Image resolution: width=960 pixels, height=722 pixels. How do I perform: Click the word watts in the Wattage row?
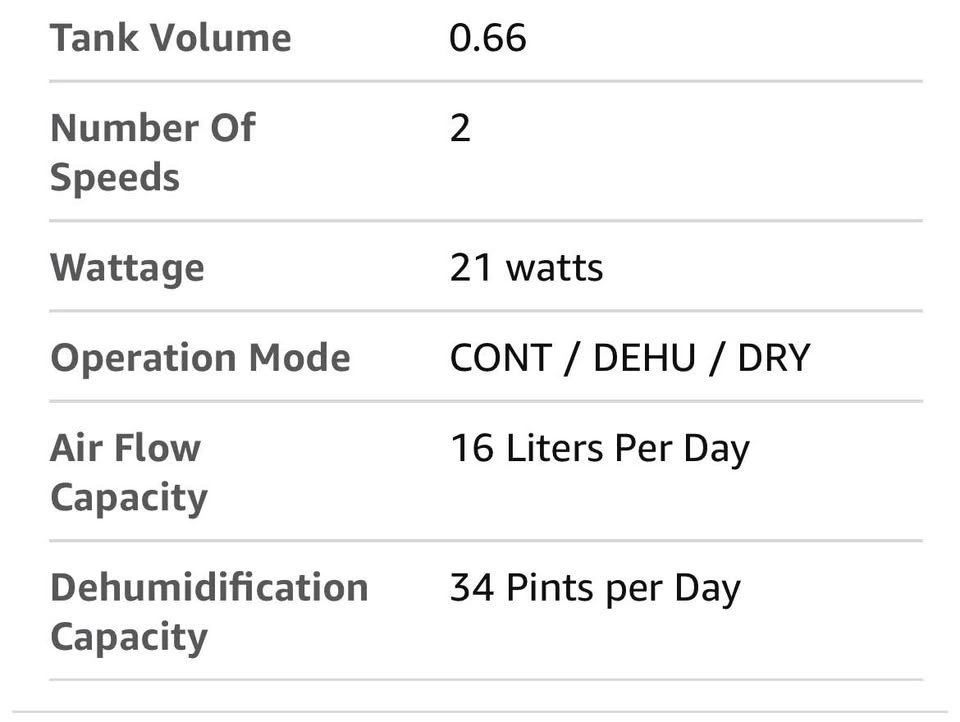pyautogui.click(x=554, y=268)
